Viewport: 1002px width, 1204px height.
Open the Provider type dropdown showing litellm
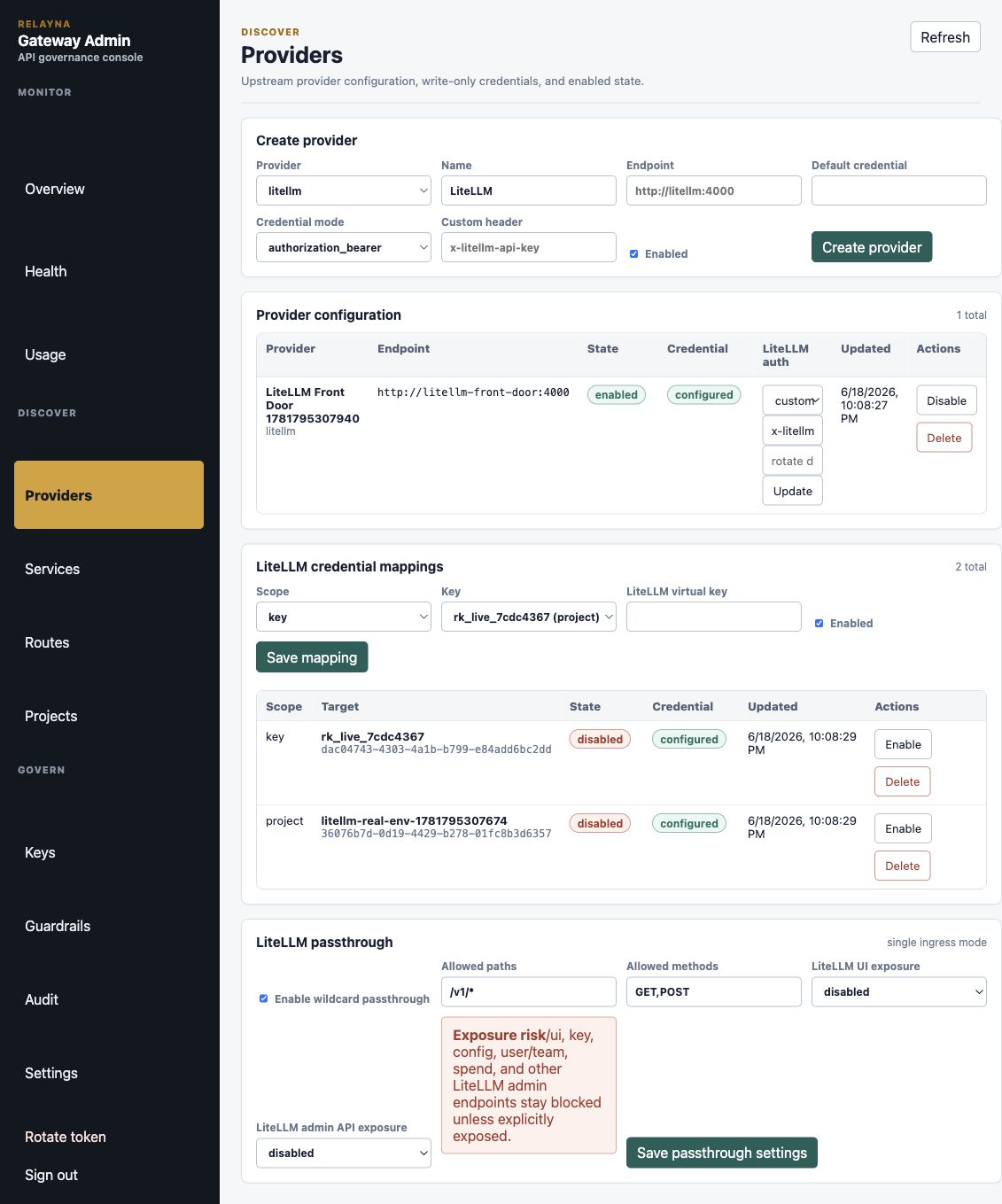(344, 190)
